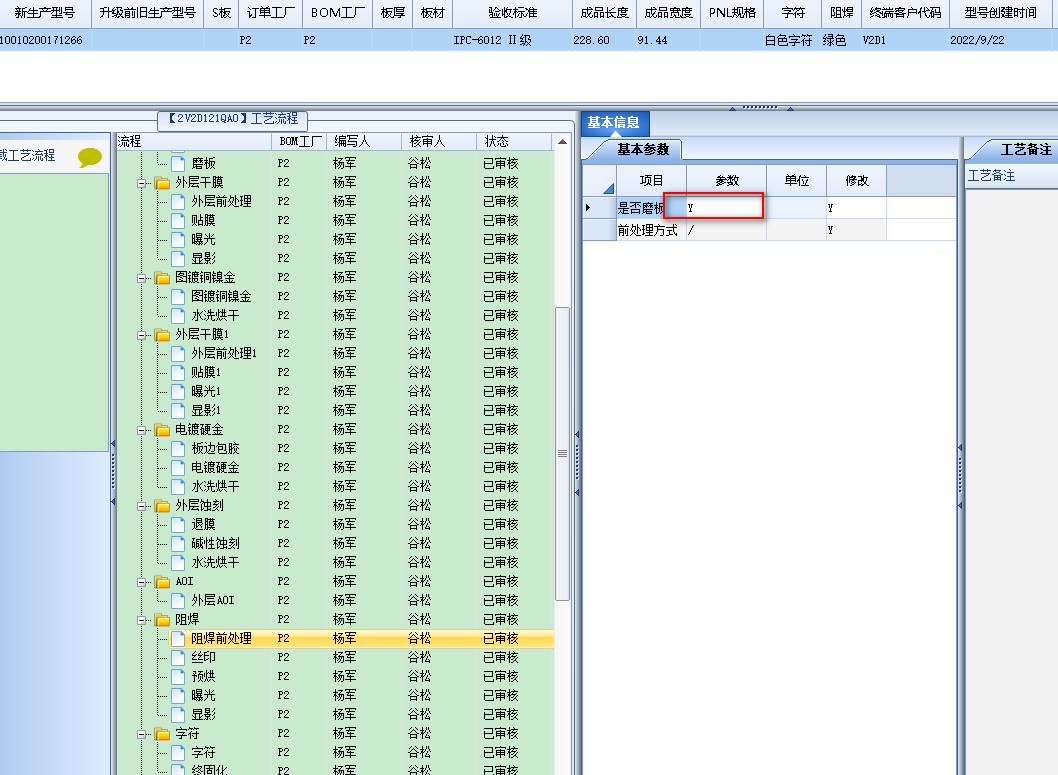The width and height of the screenshot is (1058, 775).
Task: Click row indicator arrow for 是否磨板
Action: [588, 208]
